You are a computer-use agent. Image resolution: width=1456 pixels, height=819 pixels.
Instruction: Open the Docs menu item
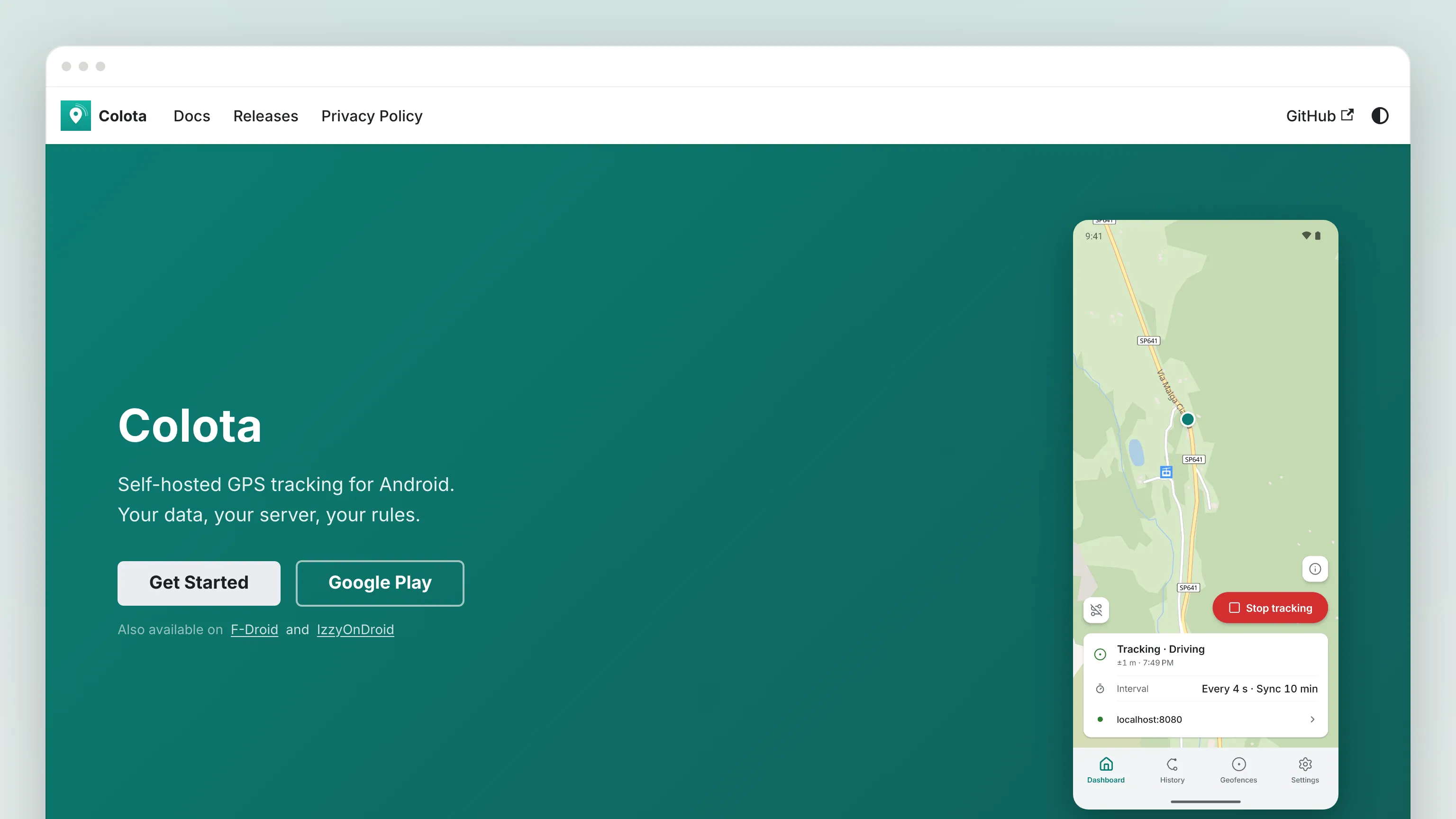point(191,115)
